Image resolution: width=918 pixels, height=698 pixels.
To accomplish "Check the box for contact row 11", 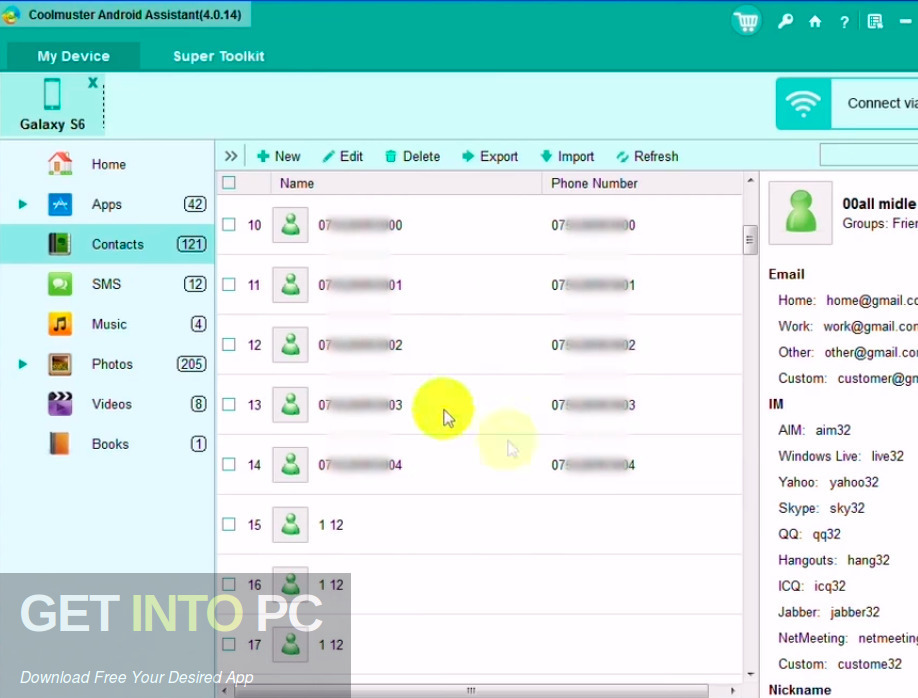I will pyautogui.click(x=229, y=285).
